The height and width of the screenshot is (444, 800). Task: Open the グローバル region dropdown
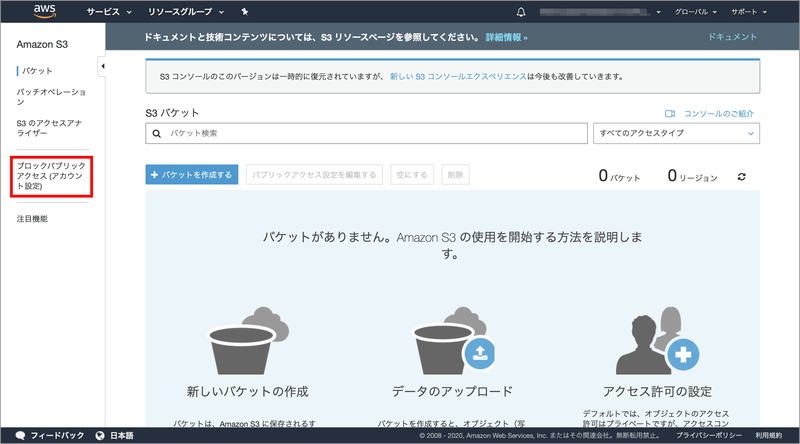tap(695, 12)
